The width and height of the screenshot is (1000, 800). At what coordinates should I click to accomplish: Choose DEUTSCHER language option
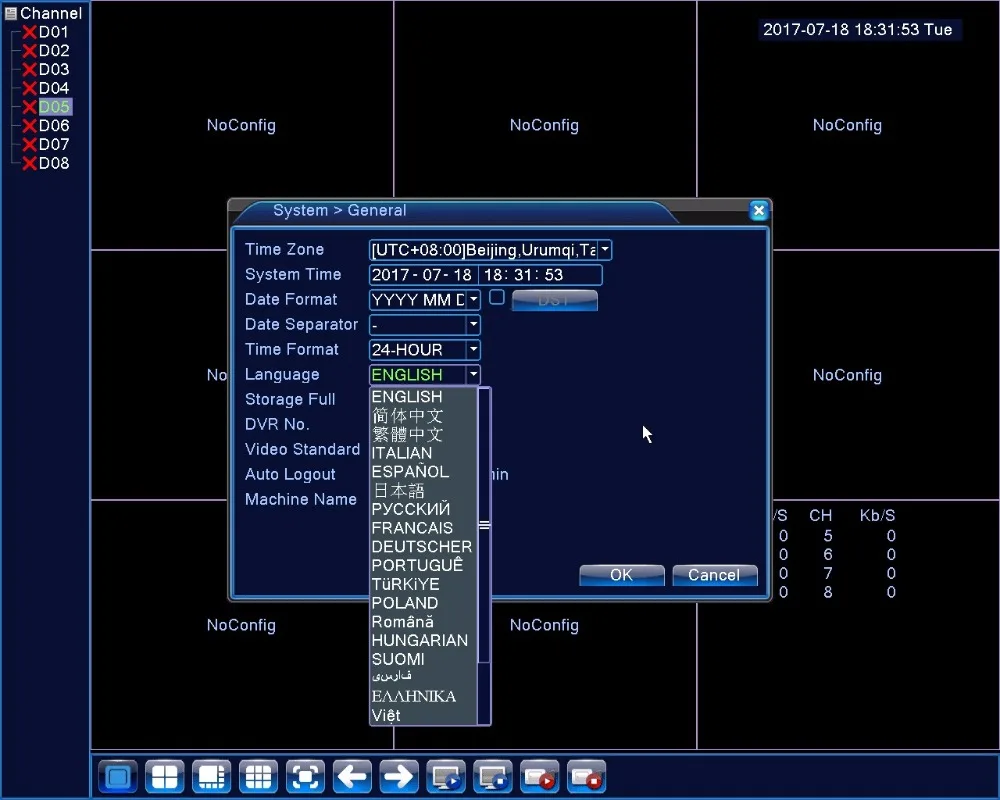423,547
